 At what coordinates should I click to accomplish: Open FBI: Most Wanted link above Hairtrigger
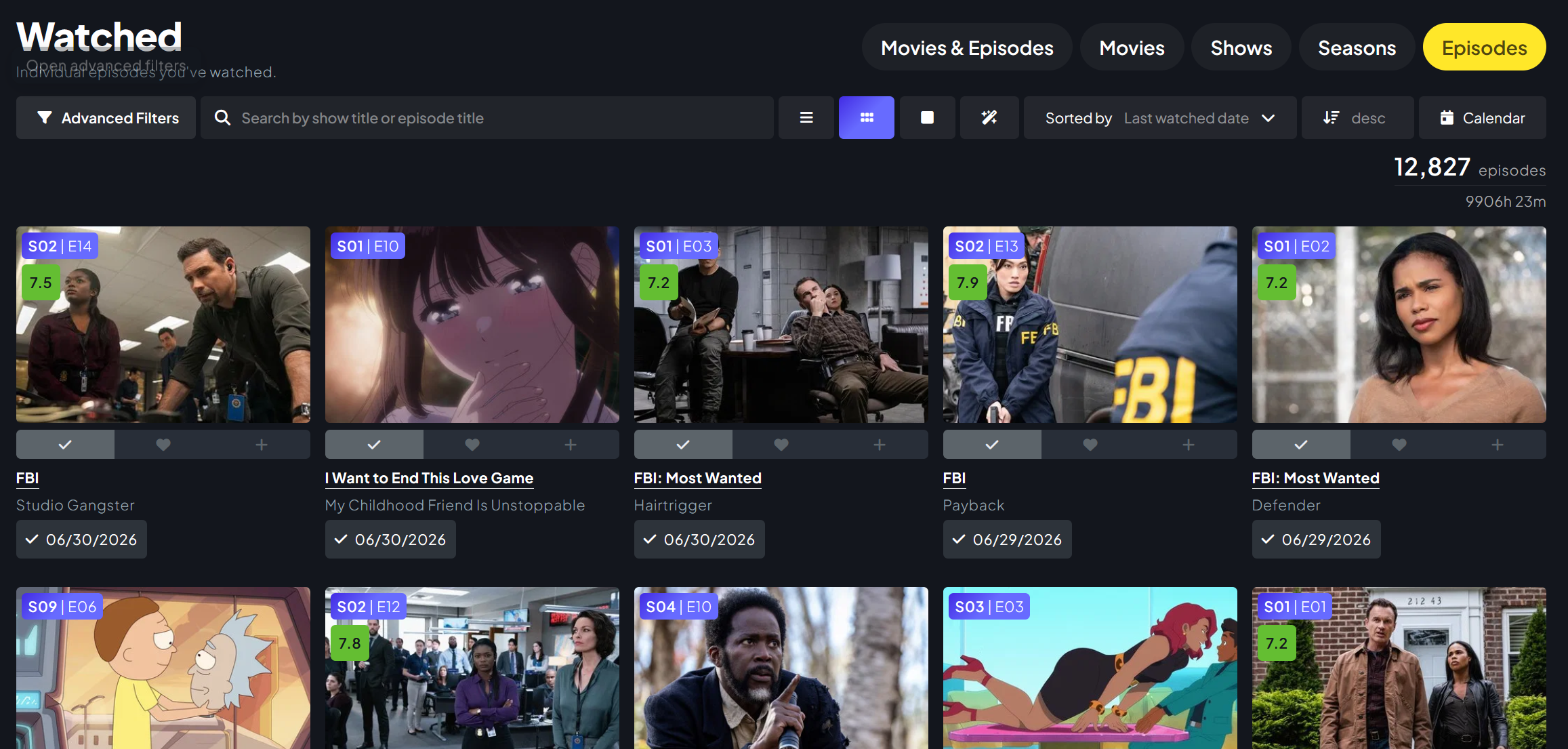[x=698, y=479]
